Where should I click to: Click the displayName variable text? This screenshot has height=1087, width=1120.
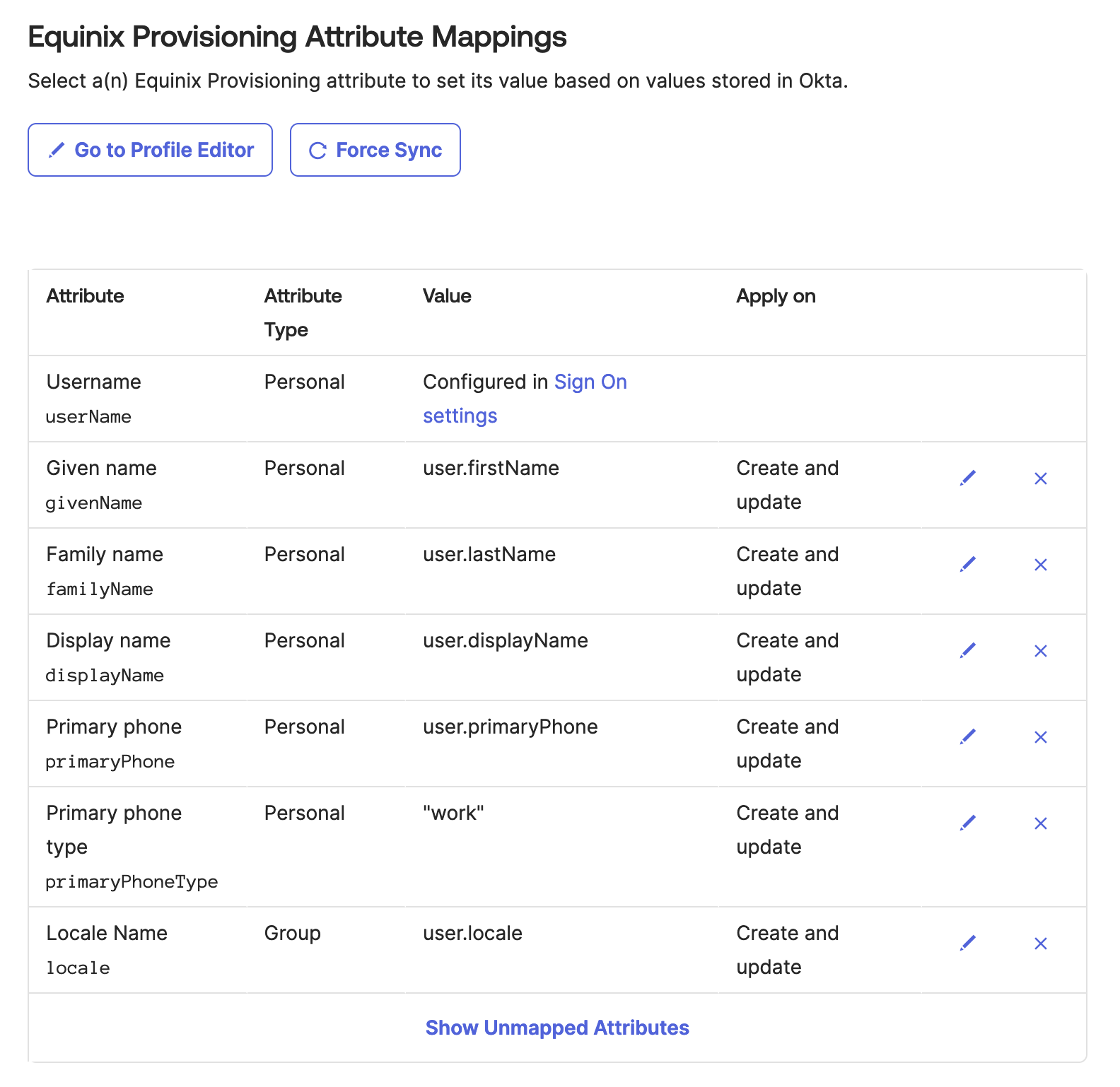(x=105, y=676)
